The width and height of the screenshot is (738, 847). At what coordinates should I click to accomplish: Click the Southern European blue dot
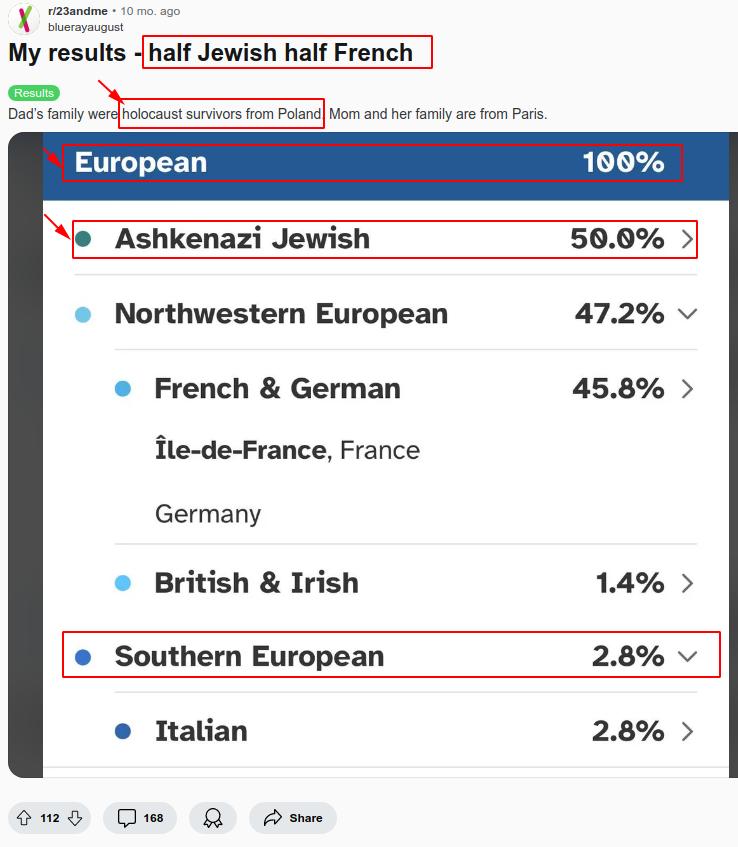point(84,657)
